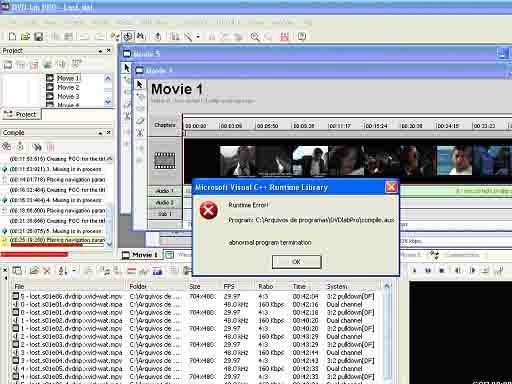The width and height of the screenshot is (512, 384).
Task: Click the 00:03:09 chapter marker
Action: tap(231, 126)
